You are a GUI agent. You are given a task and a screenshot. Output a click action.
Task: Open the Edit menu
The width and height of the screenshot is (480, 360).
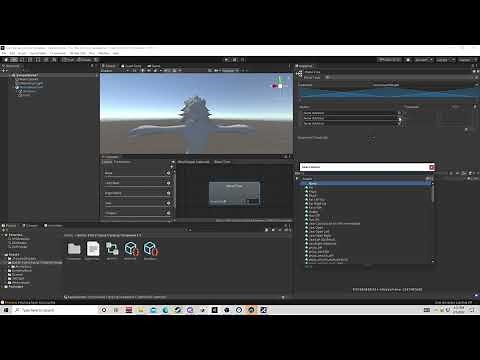(x=12, y=53)
